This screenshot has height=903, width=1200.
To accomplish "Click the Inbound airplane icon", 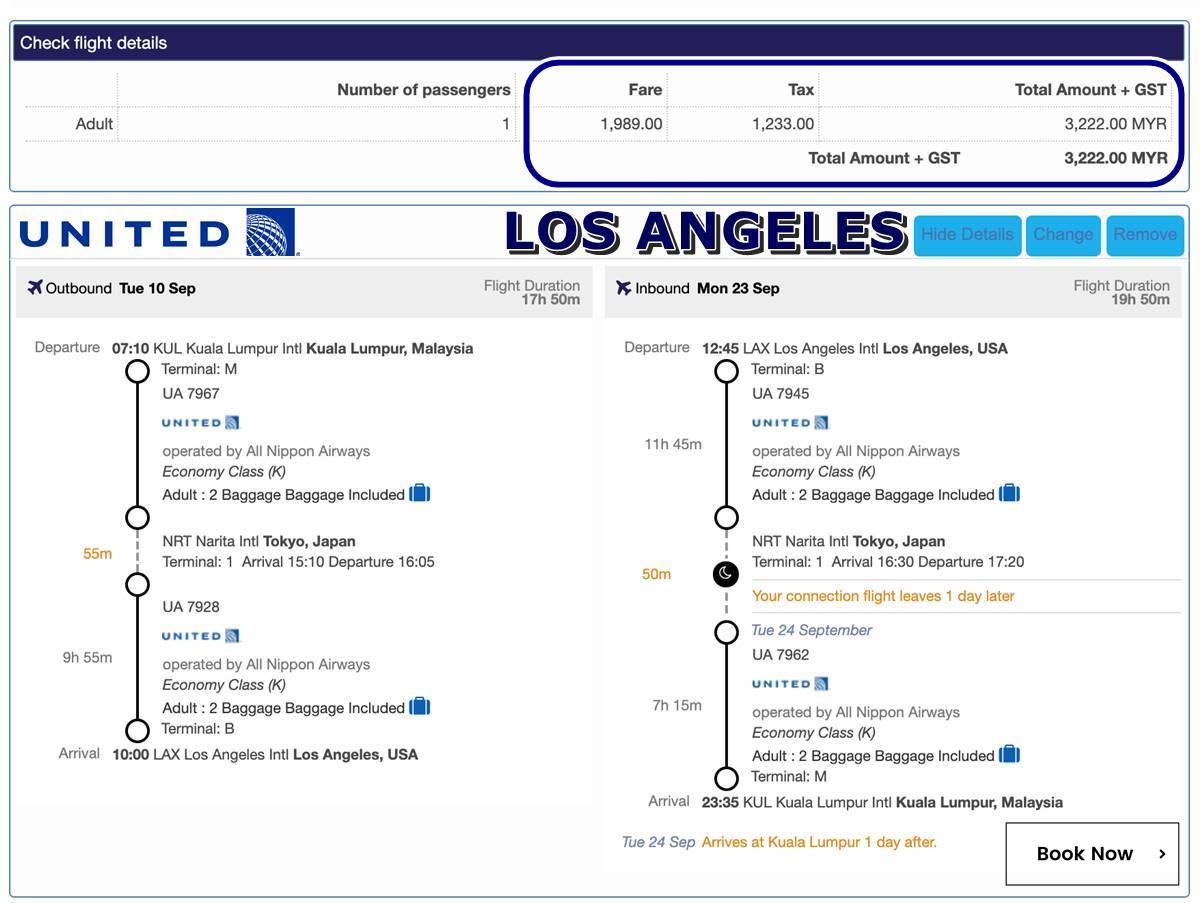I will (x=624, y=288).
